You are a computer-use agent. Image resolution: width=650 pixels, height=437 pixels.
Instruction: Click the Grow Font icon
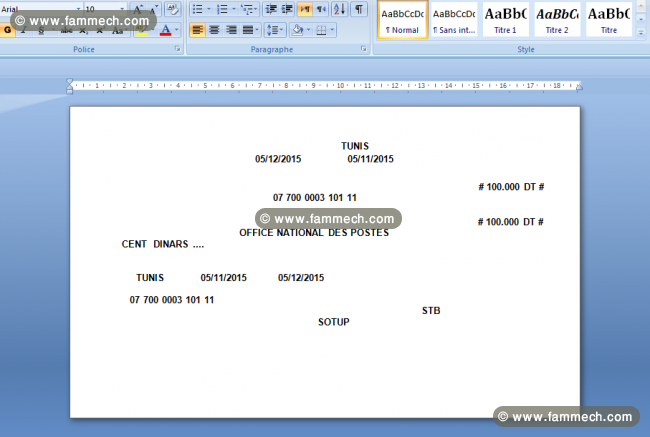point(138,9)
